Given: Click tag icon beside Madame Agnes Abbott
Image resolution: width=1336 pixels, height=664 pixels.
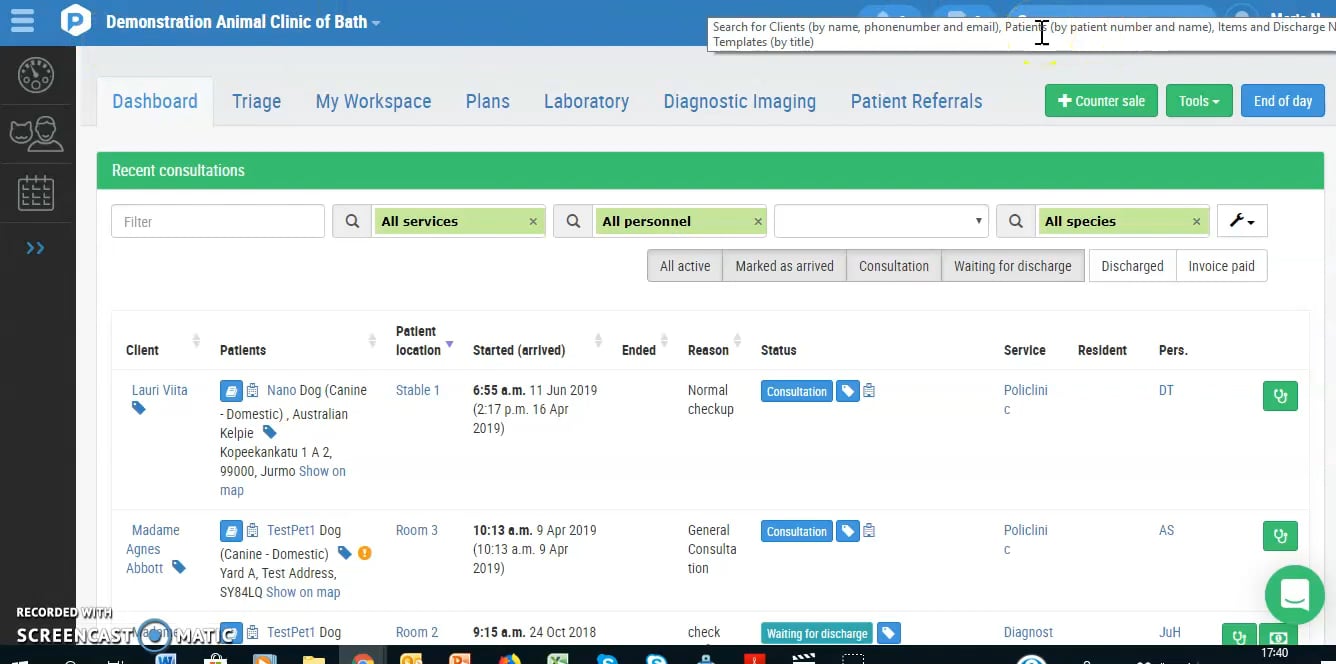Looking at the screenshot, I should [178, 567].
